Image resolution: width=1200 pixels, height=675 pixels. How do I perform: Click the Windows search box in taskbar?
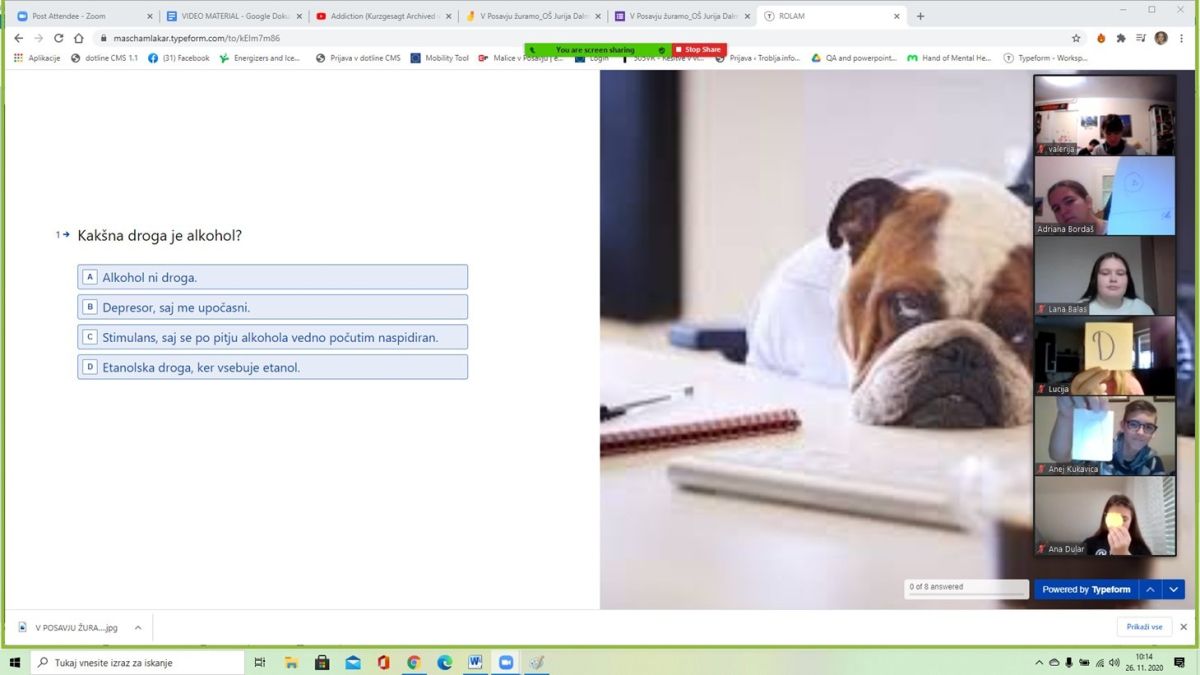[139, 662]
